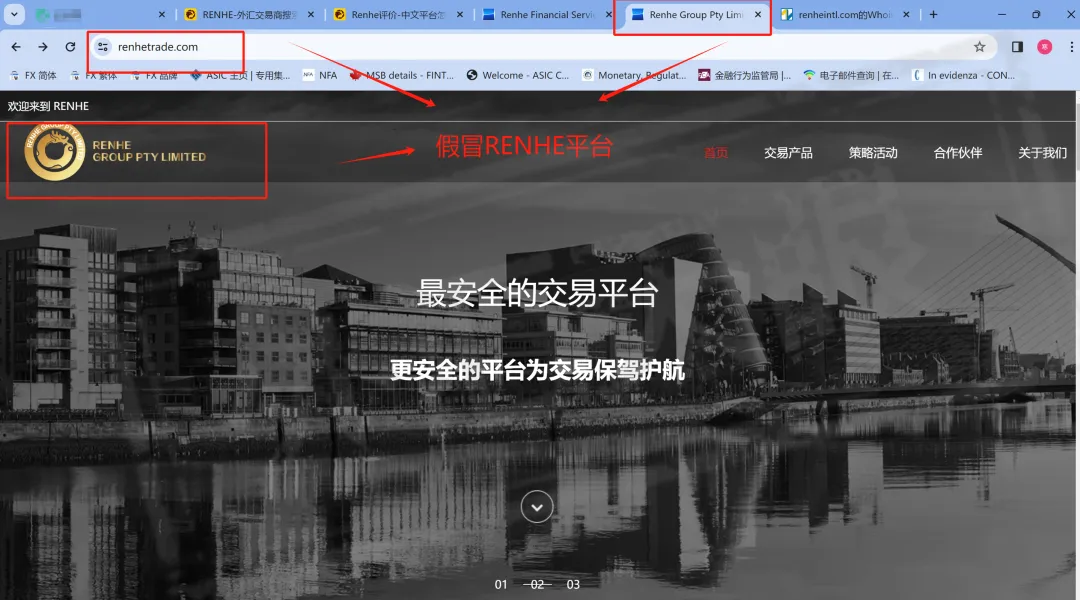Viewport: 1080px width, 600px height.
Task: Click the 更安全的平台为交易保驾护航 tagline
Action: [537, 370]
